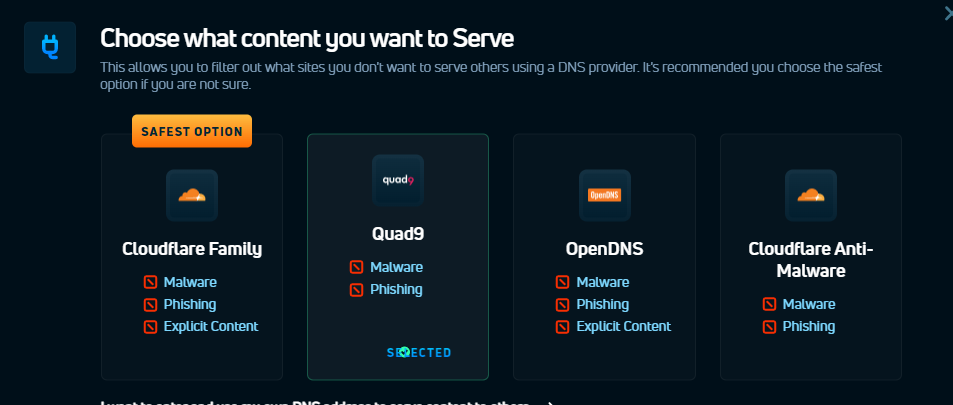Click the OpenDNS logo icon
This screenshot has height=405, width=953.
point(605,195)
